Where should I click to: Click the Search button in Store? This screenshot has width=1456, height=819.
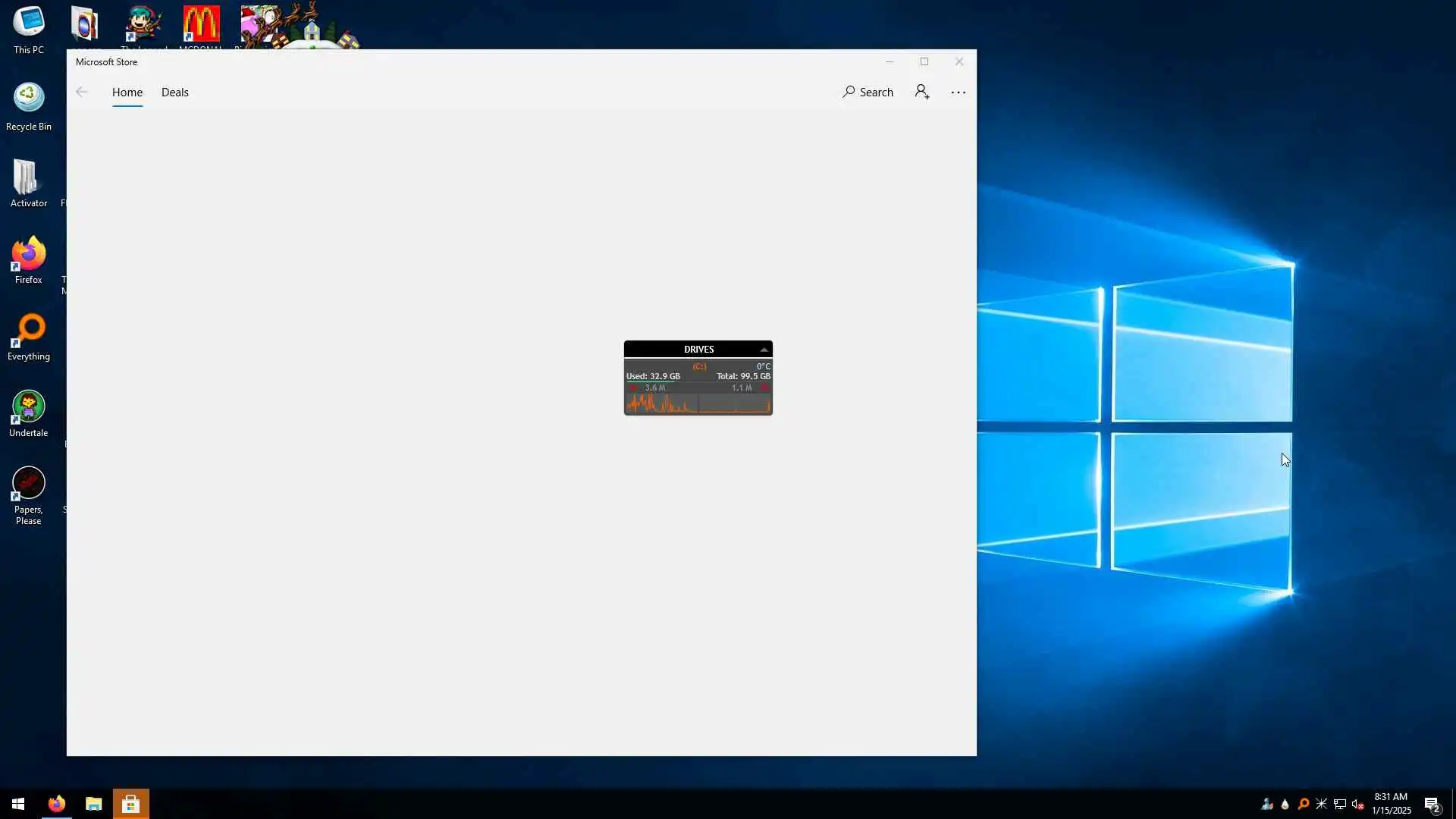[x=868, y=92]
